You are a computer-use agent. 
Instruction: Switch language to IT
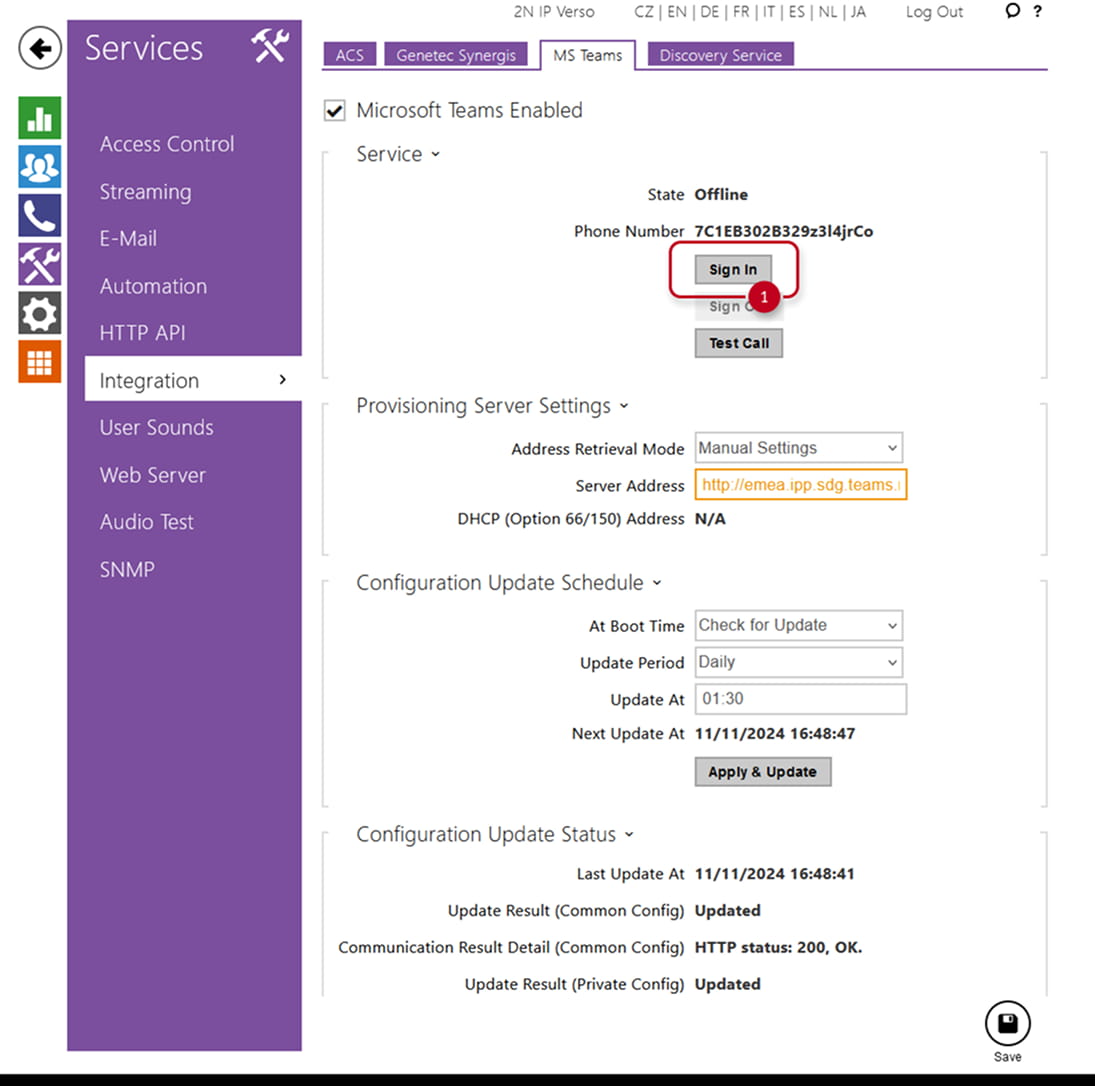769,12
